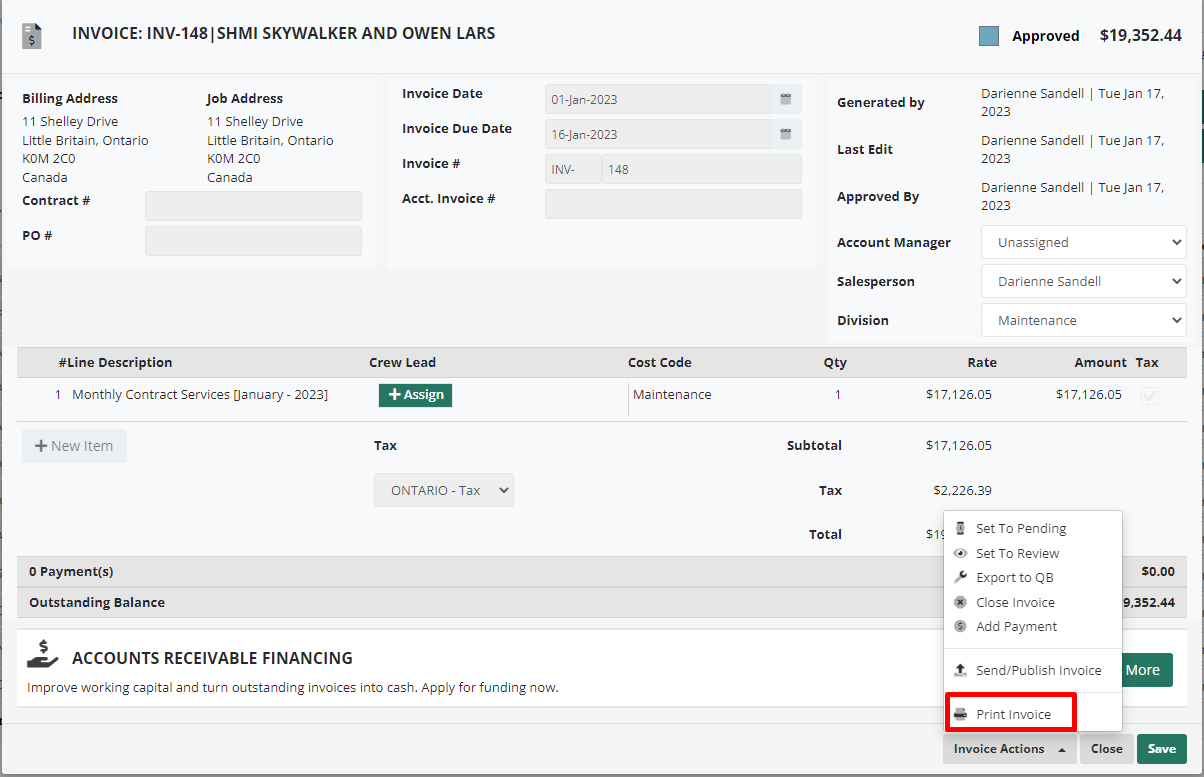
Task: Click the Outstanding Balance row label
Action: point(97,603)
